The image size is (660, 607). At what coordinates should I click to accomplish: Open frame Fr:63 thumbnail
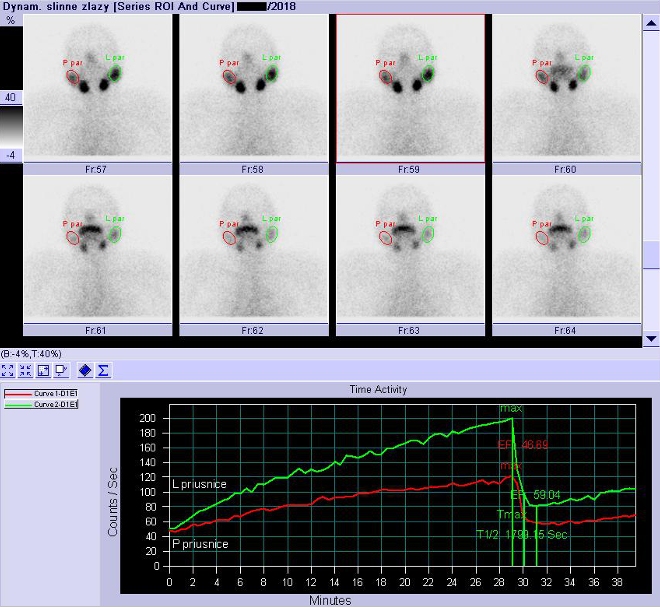410,249
